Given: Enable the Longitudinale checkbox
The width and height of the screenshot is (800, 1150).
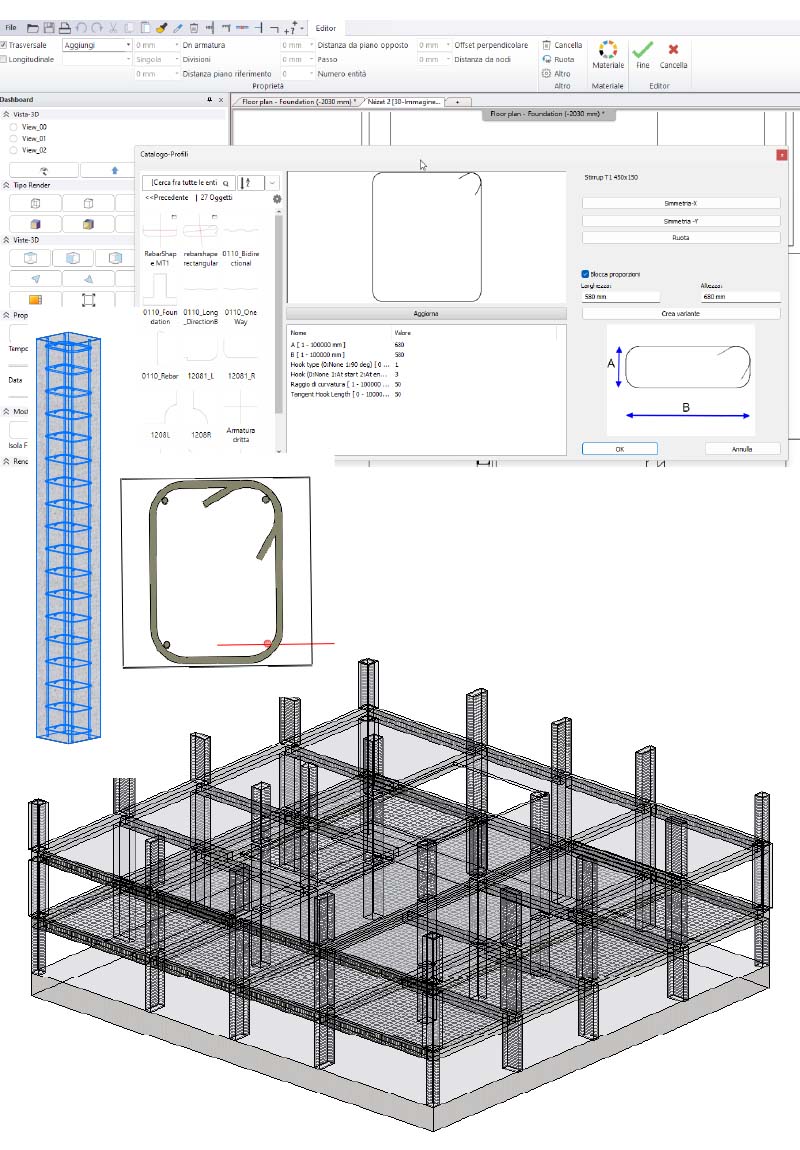Looking at the screenshot, I should pyautogui.click(x=5, y=60).
